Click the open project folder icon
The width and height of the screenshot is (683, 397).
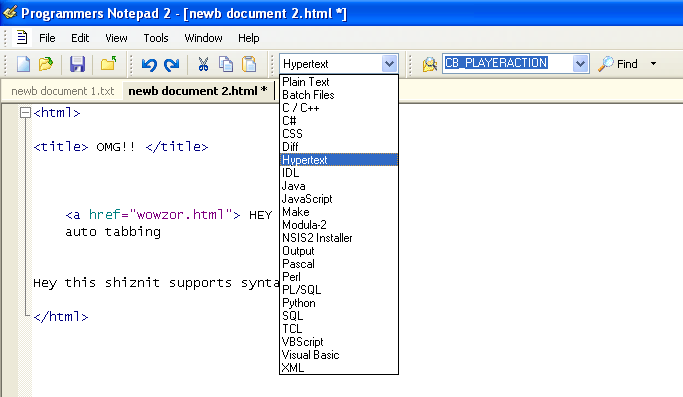(108, 64)
